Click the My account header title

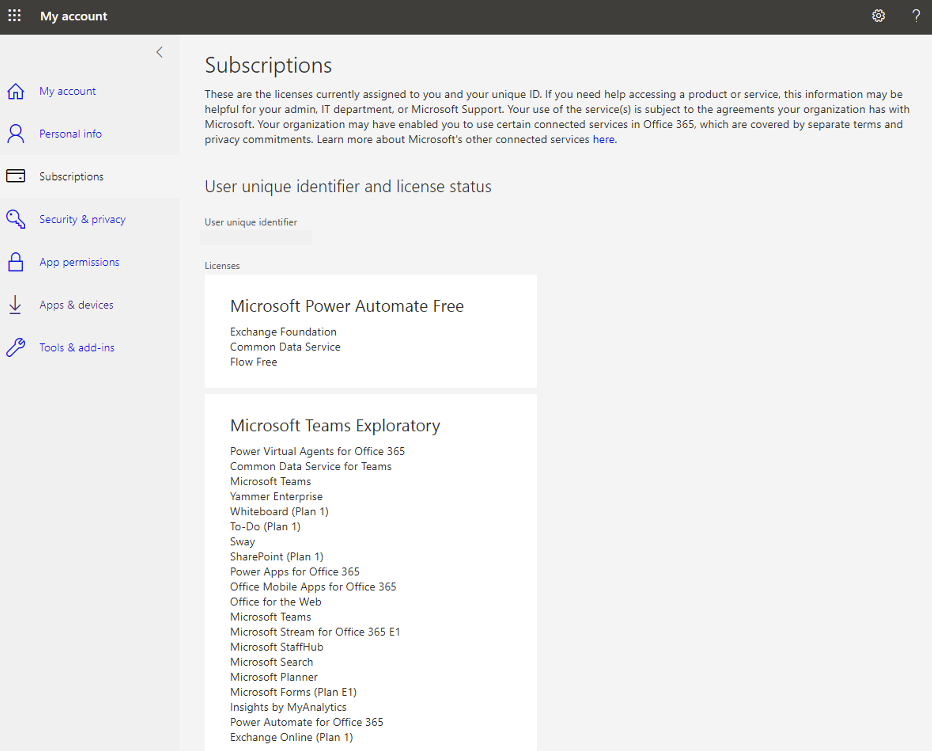point(74,16)
